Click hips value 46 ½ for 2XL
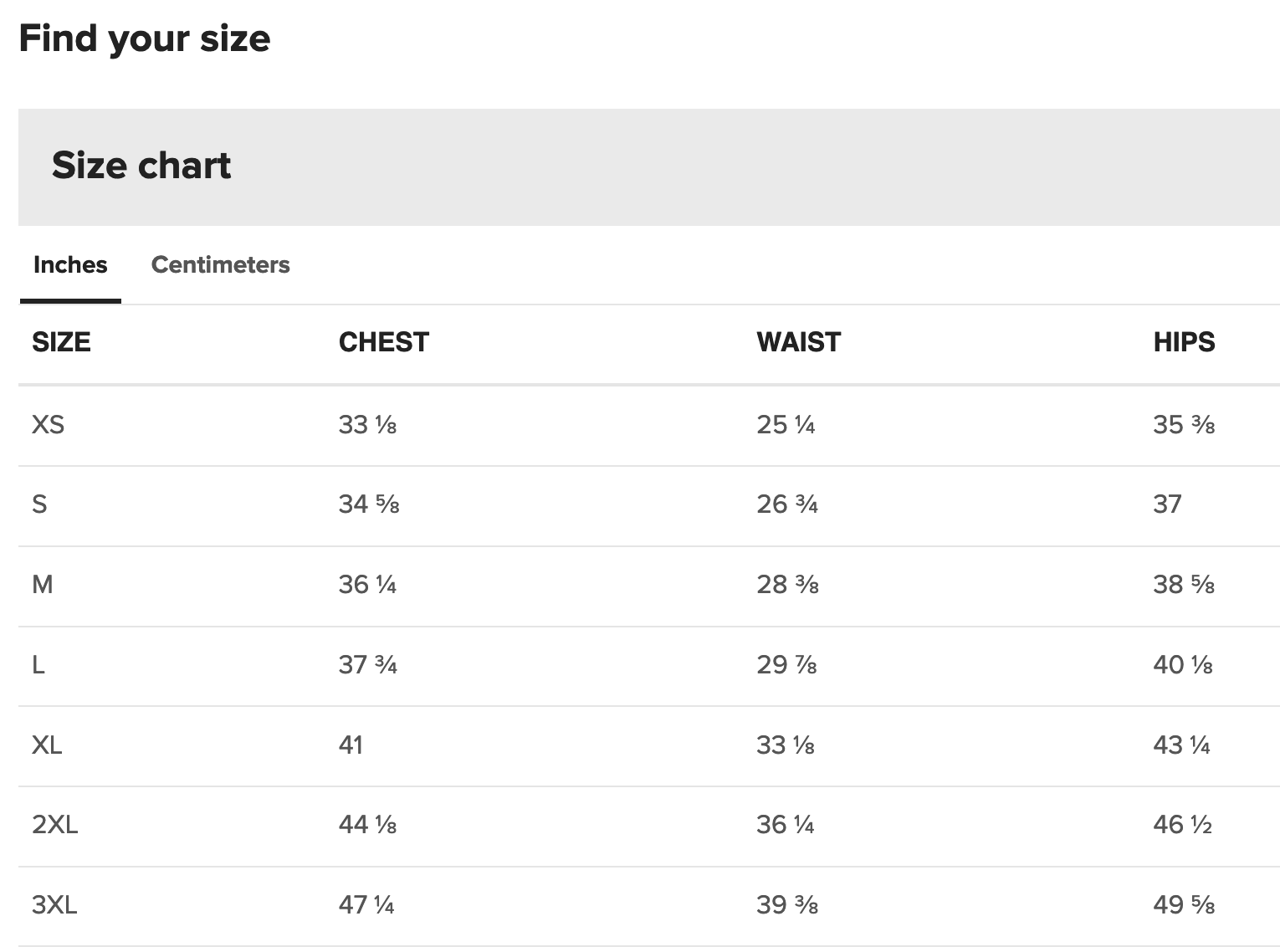This screenshot has width=1280, height=952. coord(1182,825)
